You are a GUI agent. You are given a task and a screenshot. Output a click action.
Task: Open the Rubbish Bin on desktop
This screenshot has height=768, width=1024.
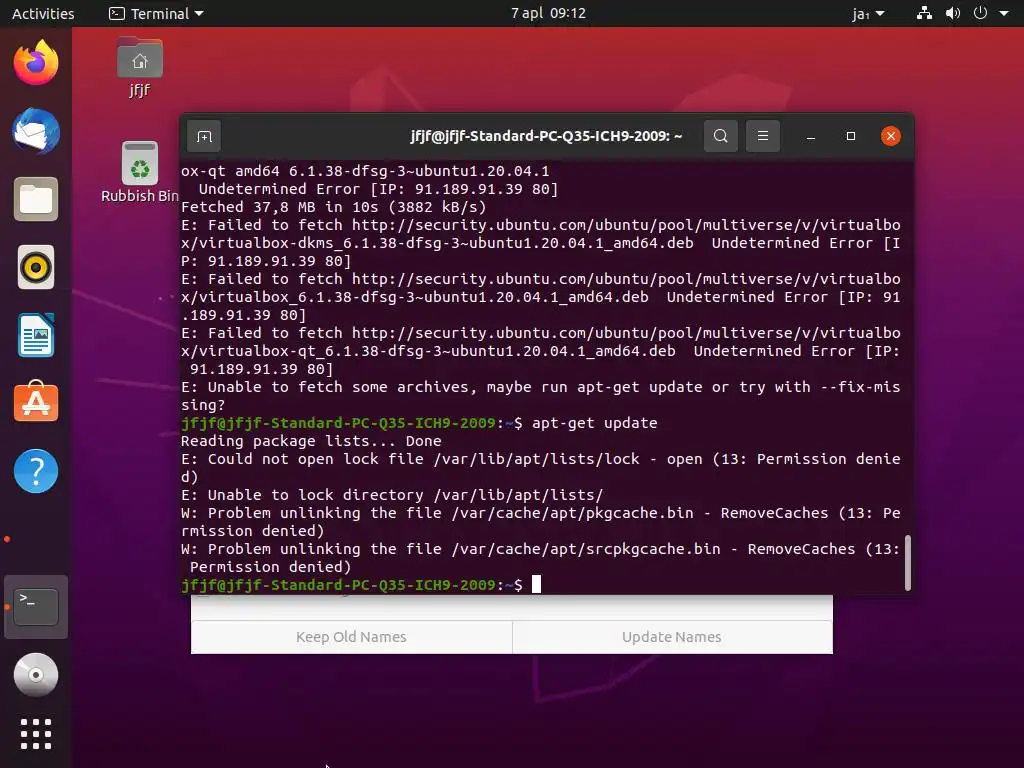[140, 172]
